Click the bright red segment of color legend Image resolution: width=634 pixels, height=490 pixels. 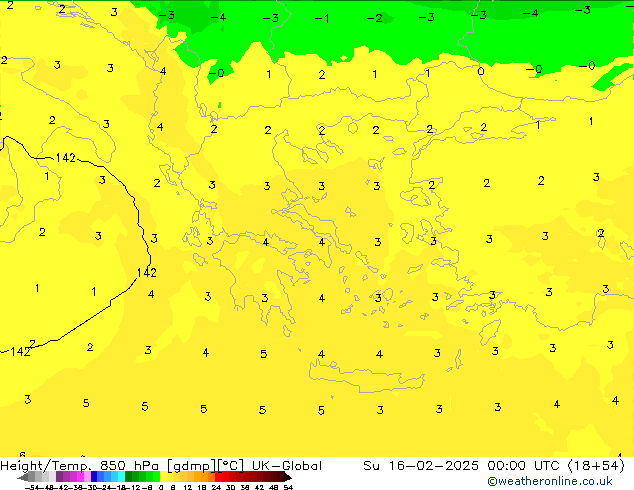point(218,477)
